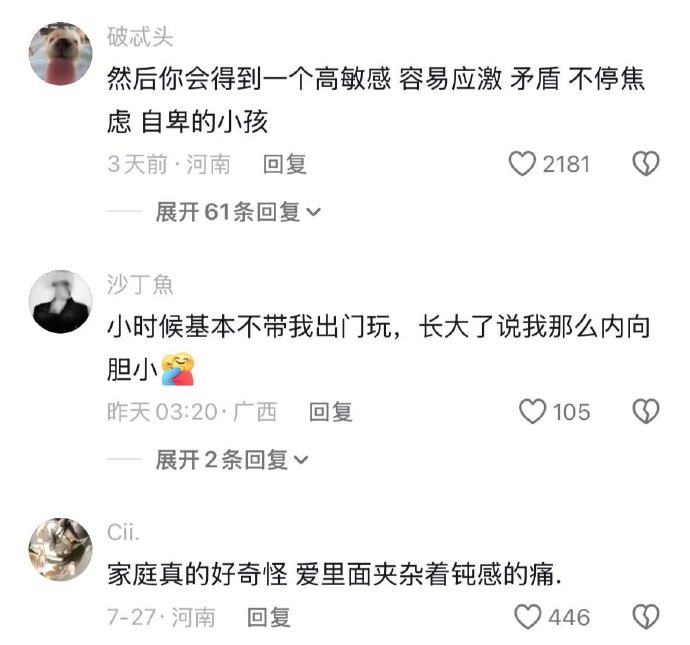The height and width of the screenshot is (645, 690).
Task: Tap broken heart on 沙丁魚's comment
Action: click(x=646, y=411)
